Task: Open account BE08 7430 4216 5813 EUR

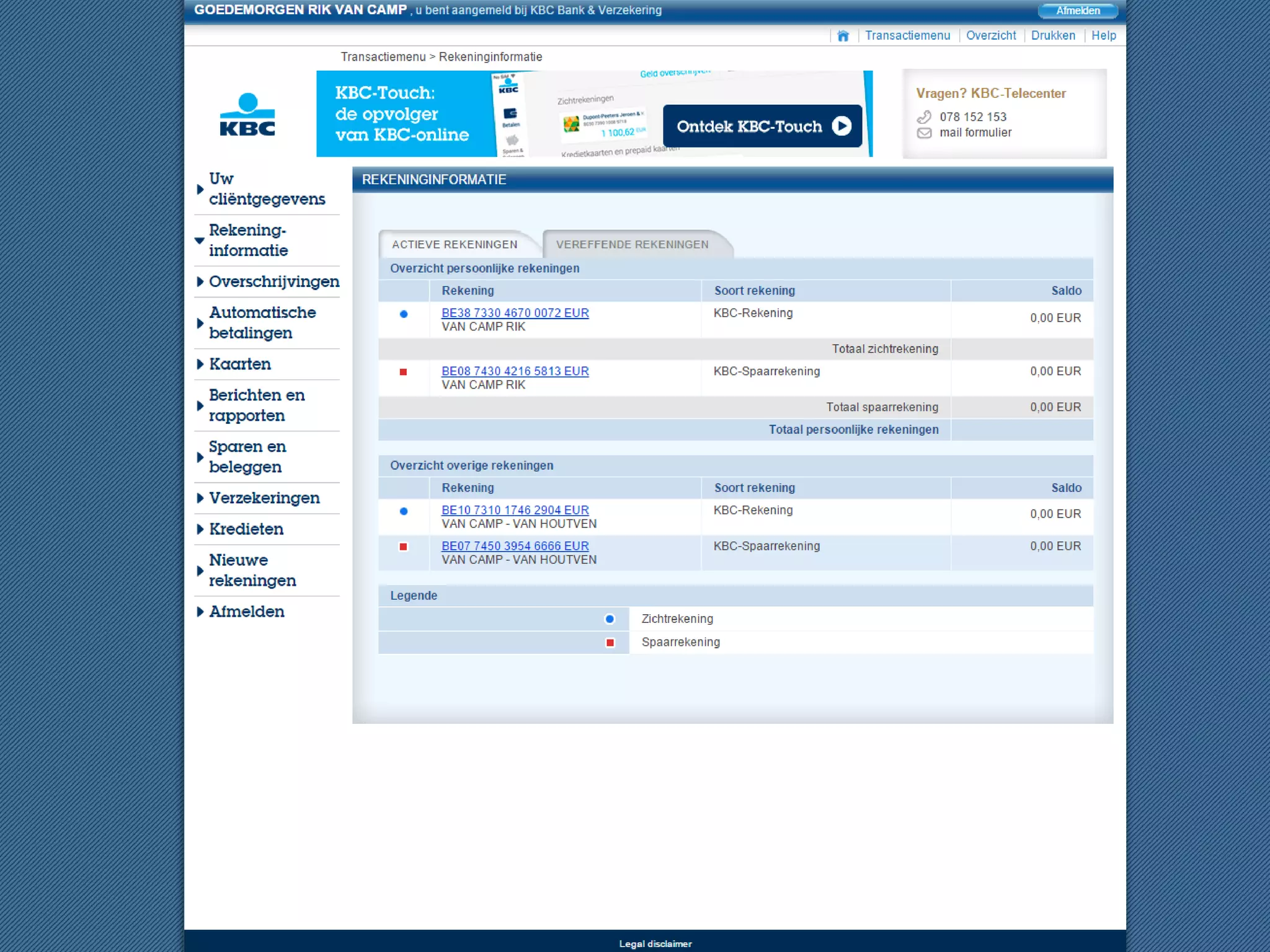Action: [515, 371]
